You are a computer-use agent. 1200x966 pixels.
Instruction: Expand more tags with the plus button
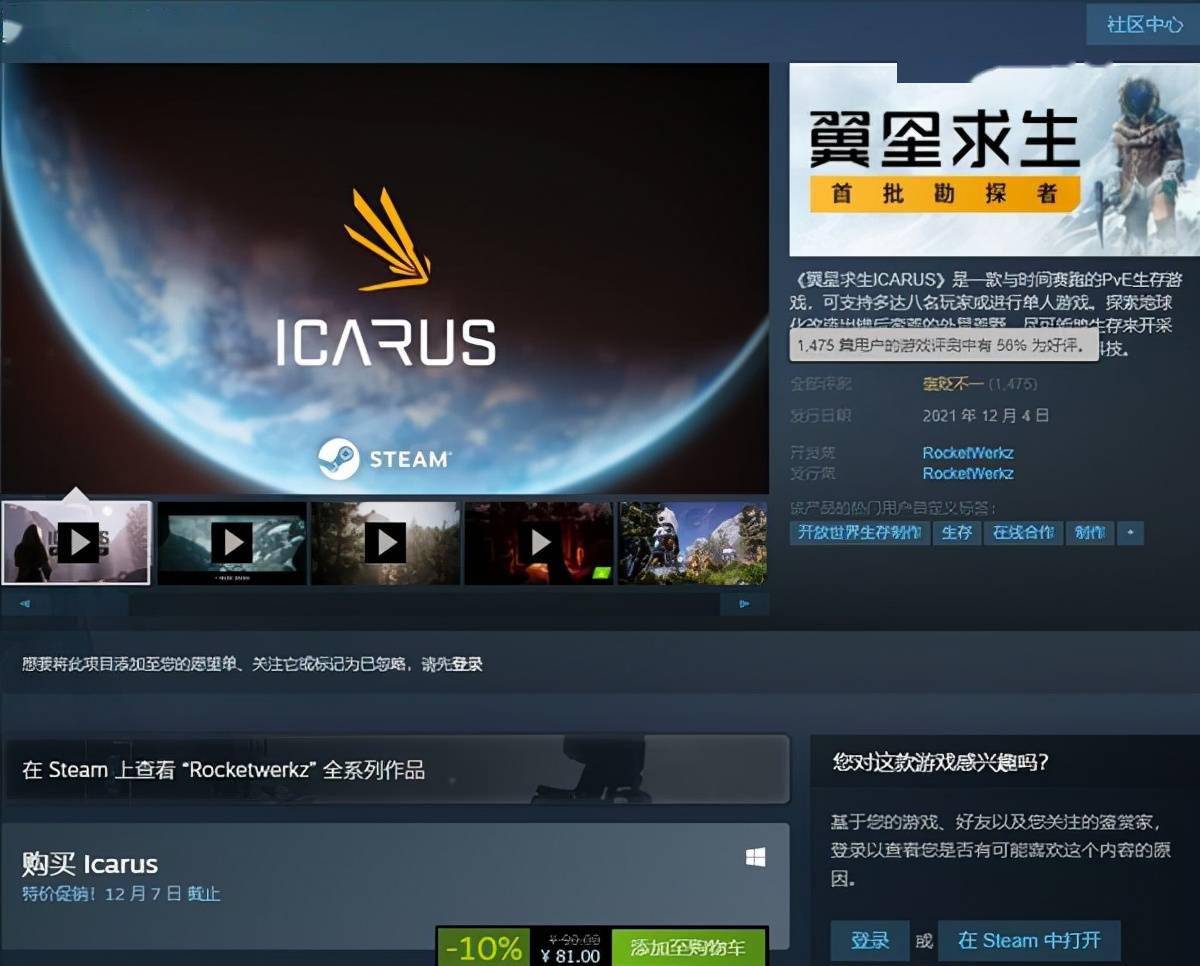pos(1130,533)
